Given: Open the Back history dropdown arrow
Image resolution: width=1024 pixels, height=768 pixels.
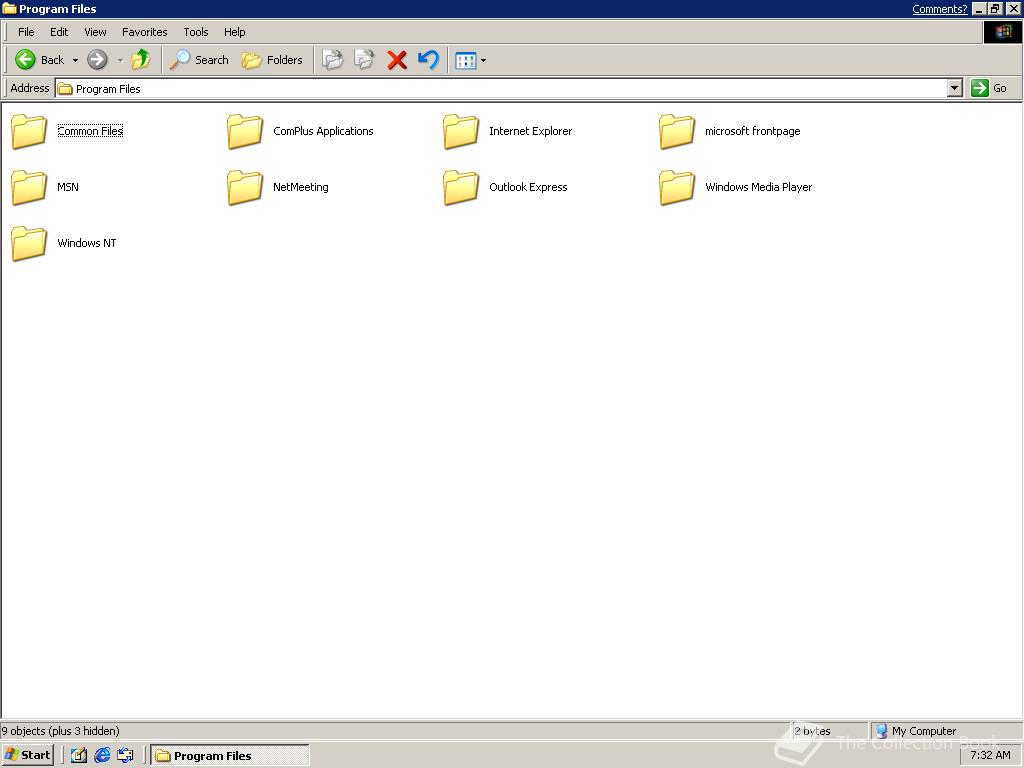Looking at the screenshot, I should [75, 61].
